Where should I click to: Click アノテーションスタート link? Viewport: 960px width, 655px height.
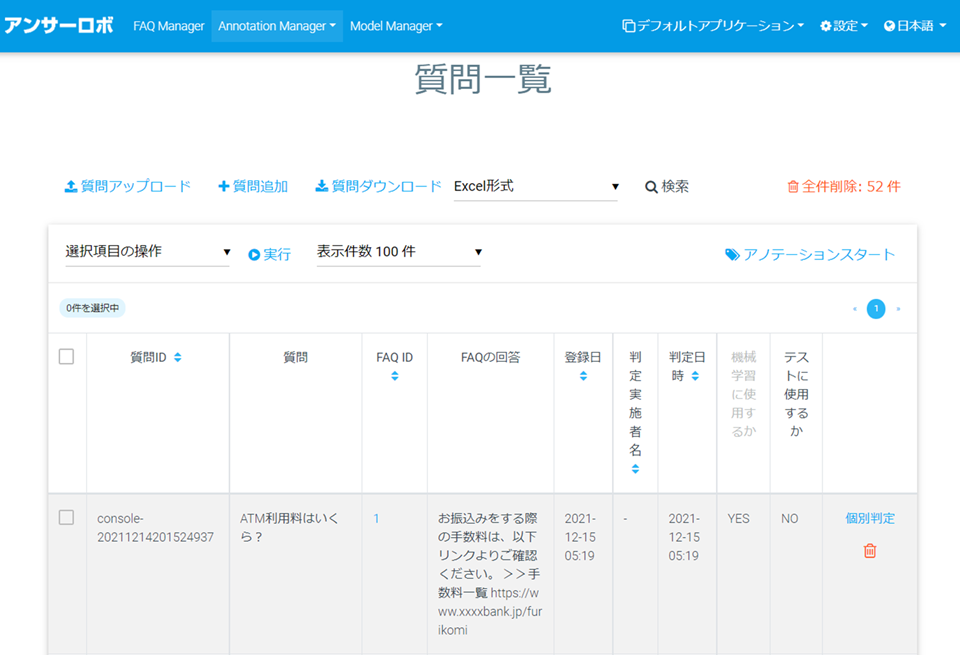pyautogui.click(x=810, y=255)
